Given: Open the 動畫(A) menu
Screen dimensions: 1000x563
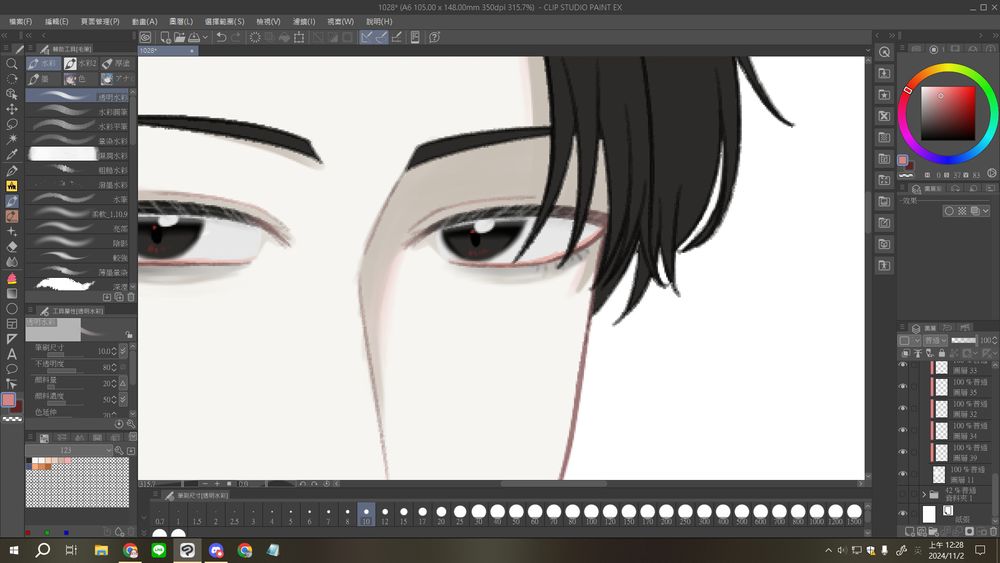Looking at the screenshot, I should pos(144,21).
